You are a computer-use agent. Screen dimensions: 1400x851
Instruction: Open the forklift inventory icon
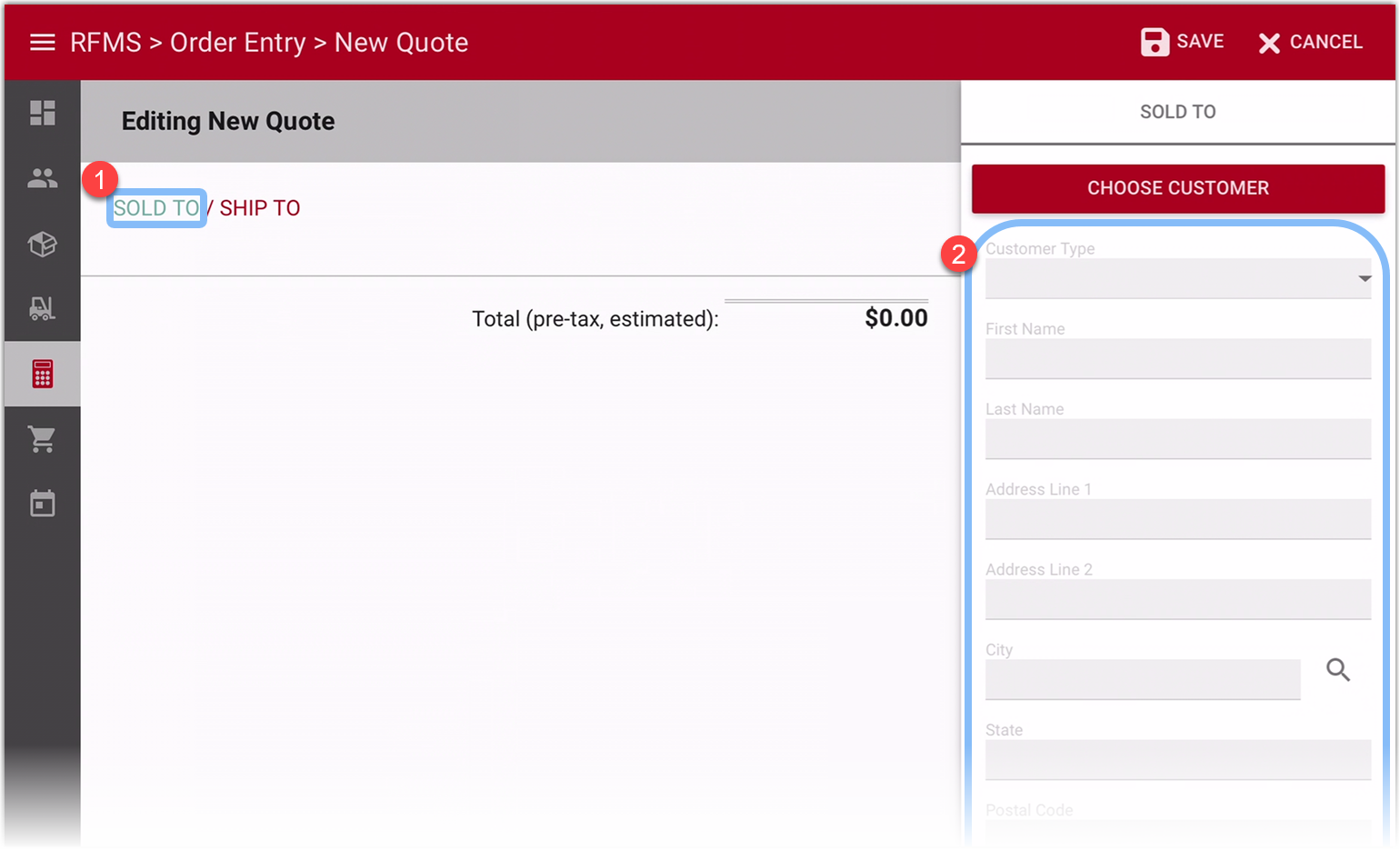pos(43,309)
